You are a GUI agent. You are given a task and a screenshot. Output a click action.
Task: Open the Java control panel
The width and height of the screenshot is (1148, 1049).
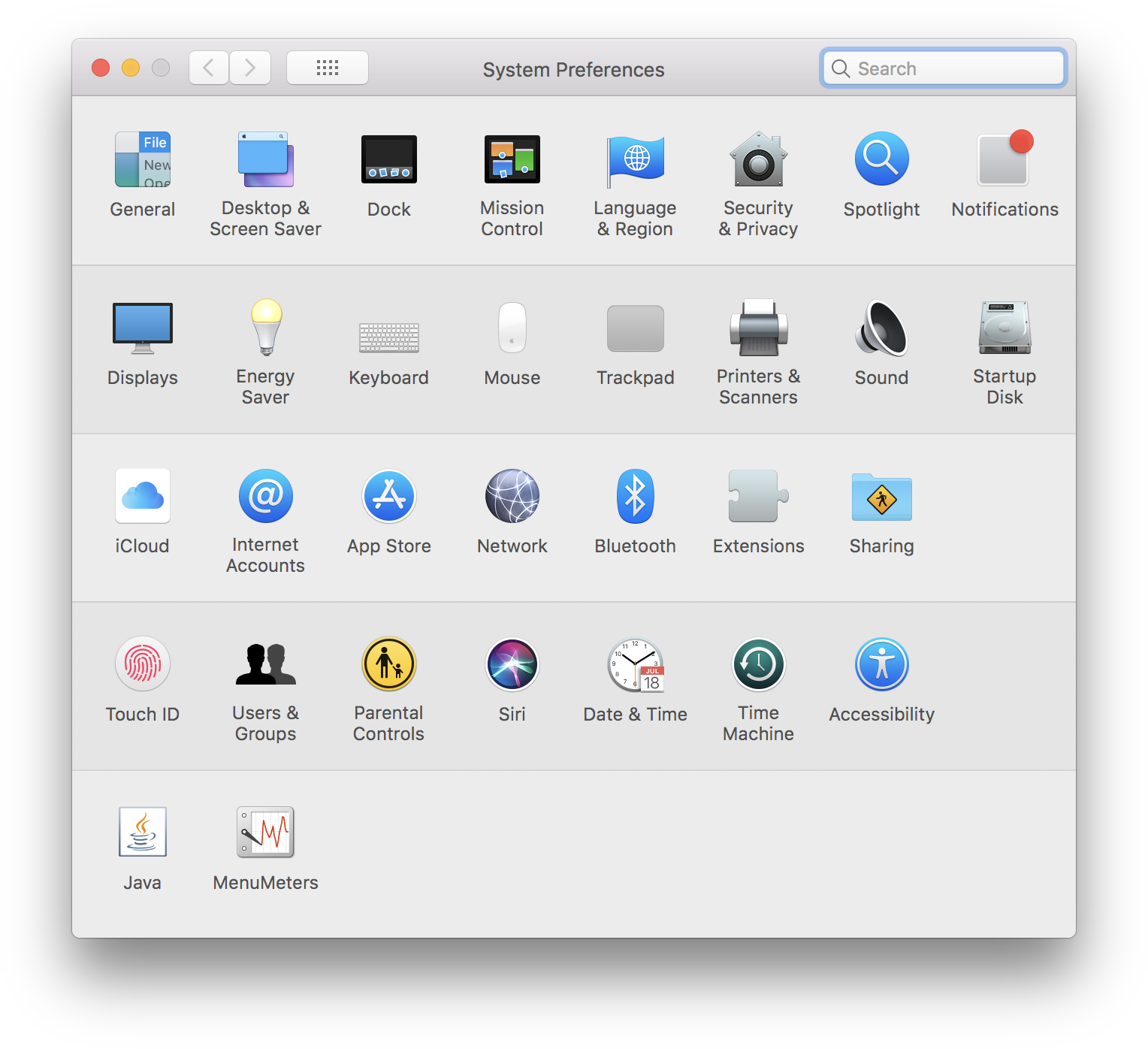click(143, 833)
